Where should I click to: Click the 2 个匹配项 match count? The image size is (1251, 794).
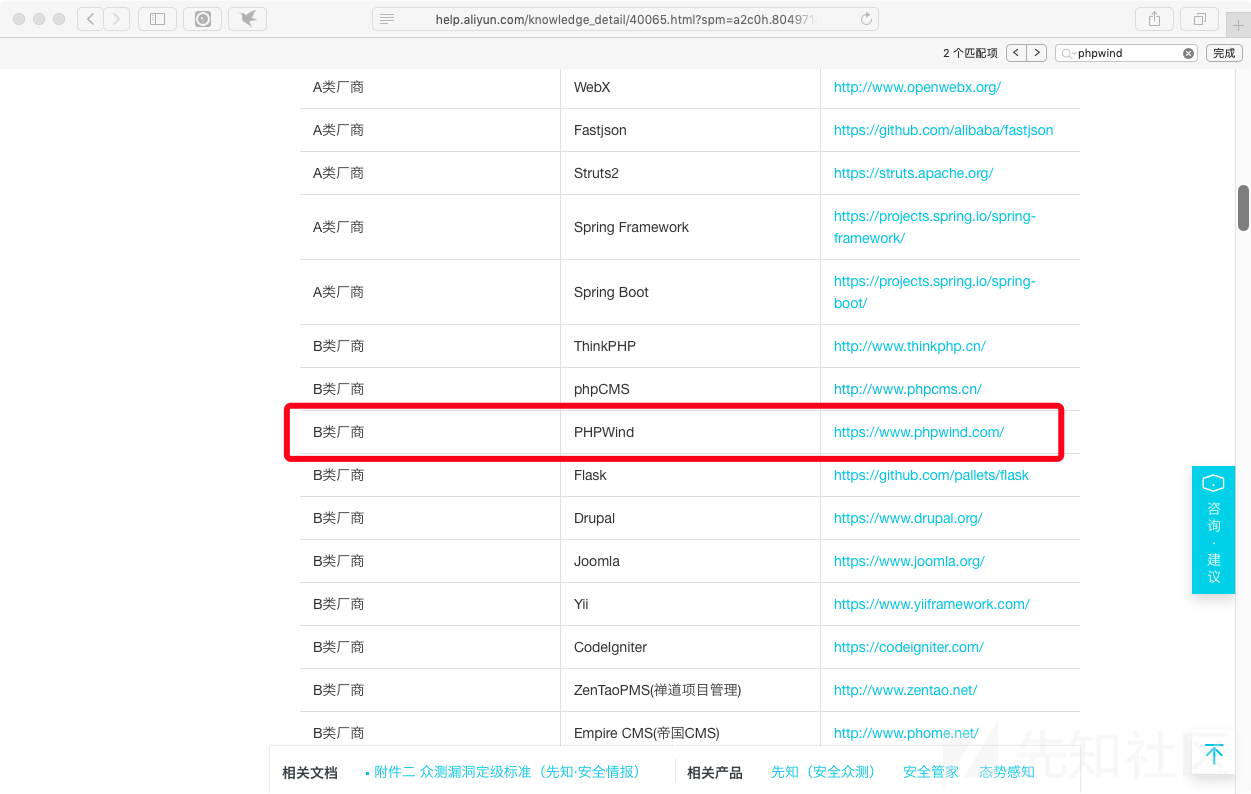[x=970, y=53]
